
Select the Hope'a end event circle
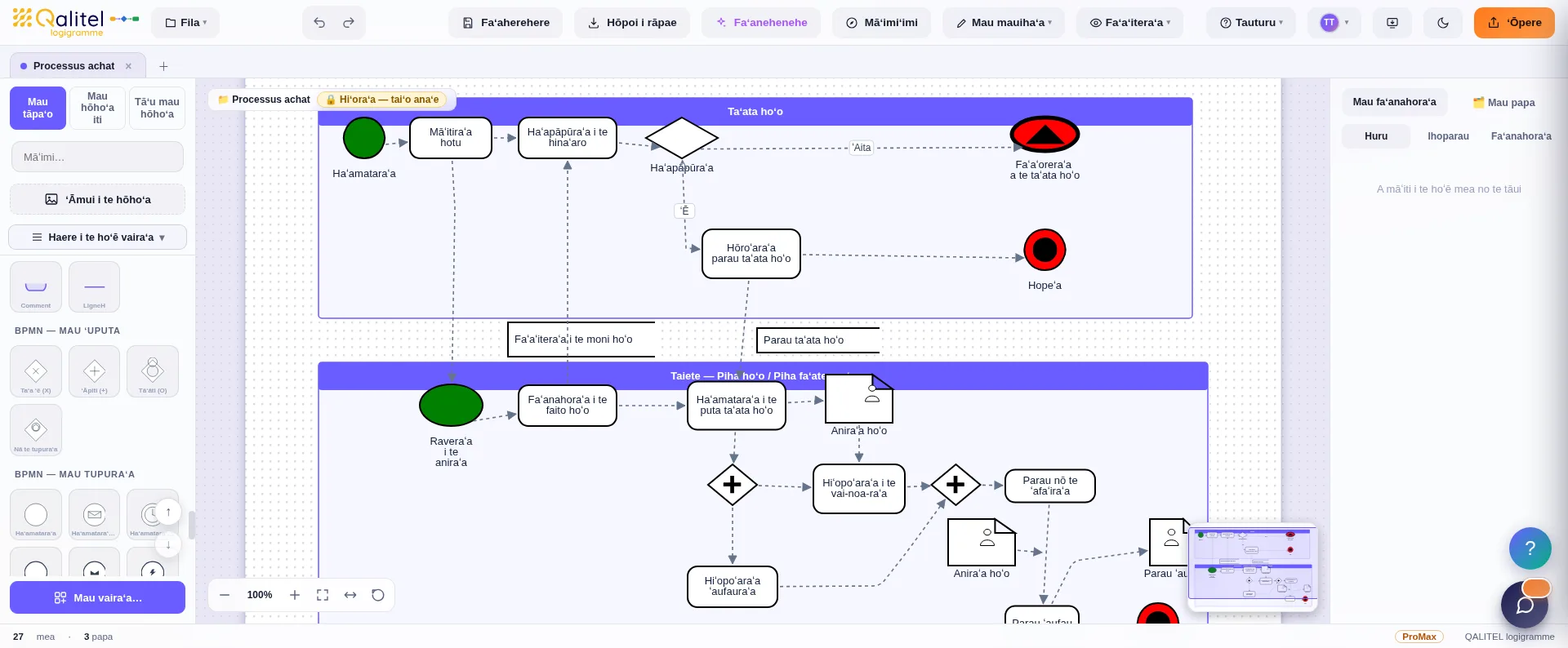tap(1045, 250)
